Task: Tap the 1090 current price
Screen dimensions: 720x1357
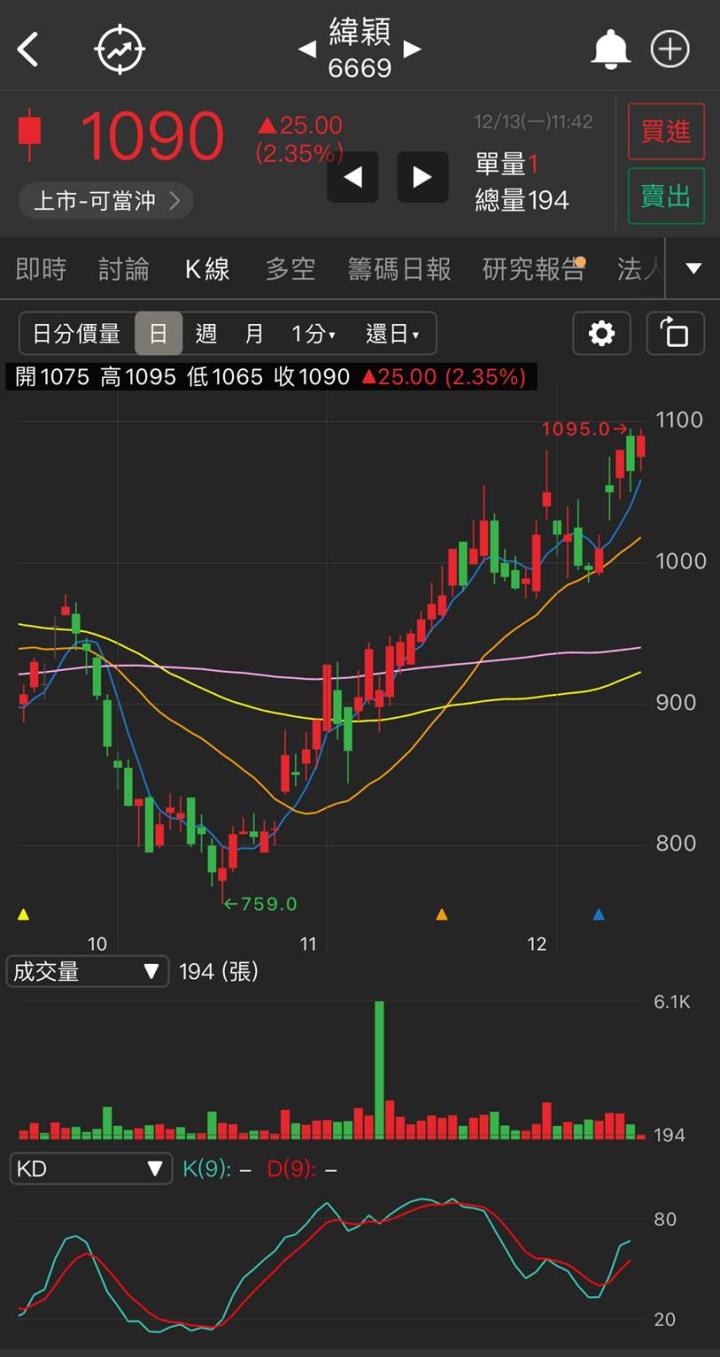Action: pos(151,136)
